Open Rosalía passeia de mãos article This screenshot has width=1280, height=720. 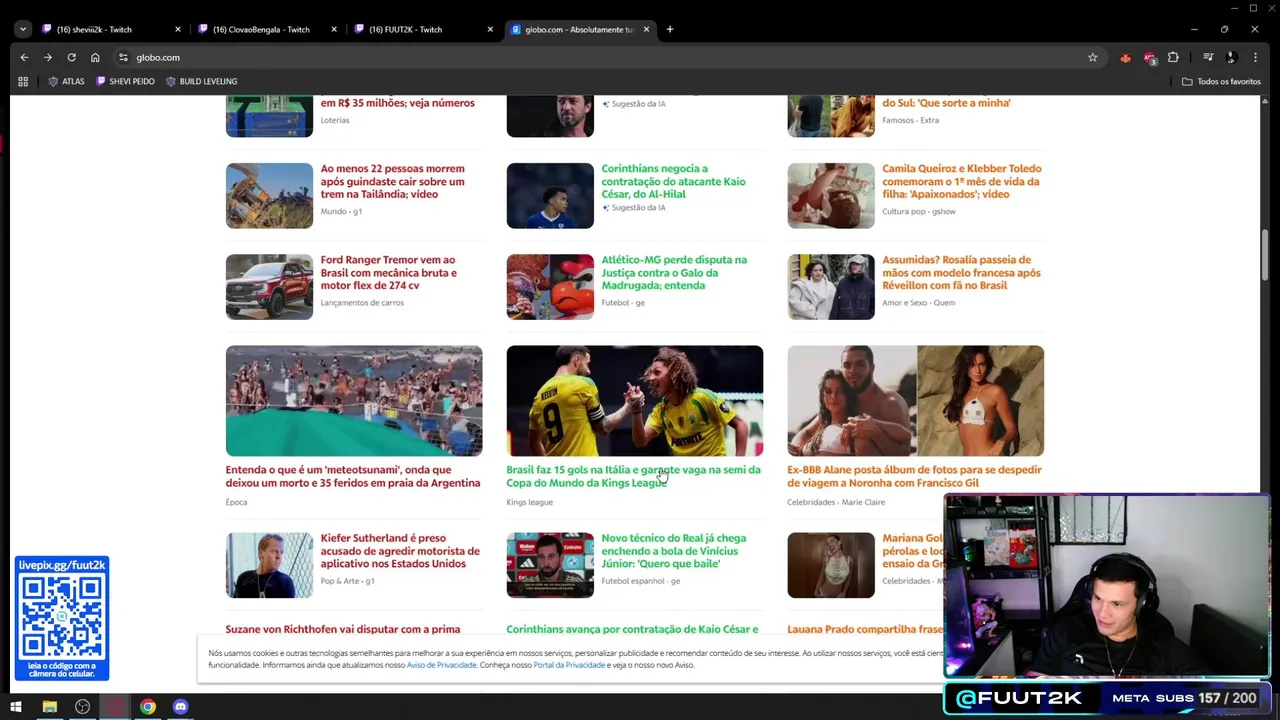point(961,272)
